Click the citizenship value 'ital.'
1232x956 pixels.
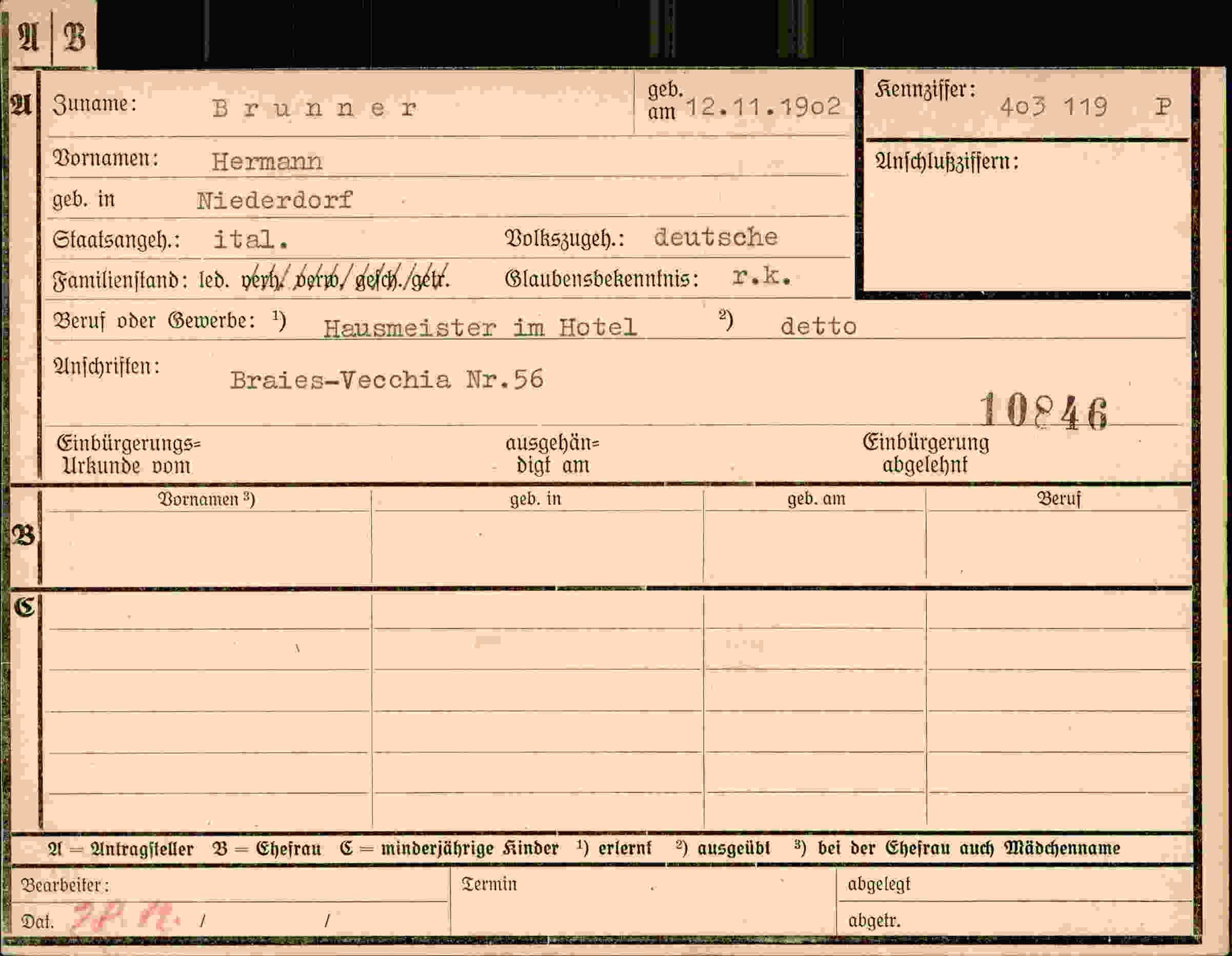(251, 240)
